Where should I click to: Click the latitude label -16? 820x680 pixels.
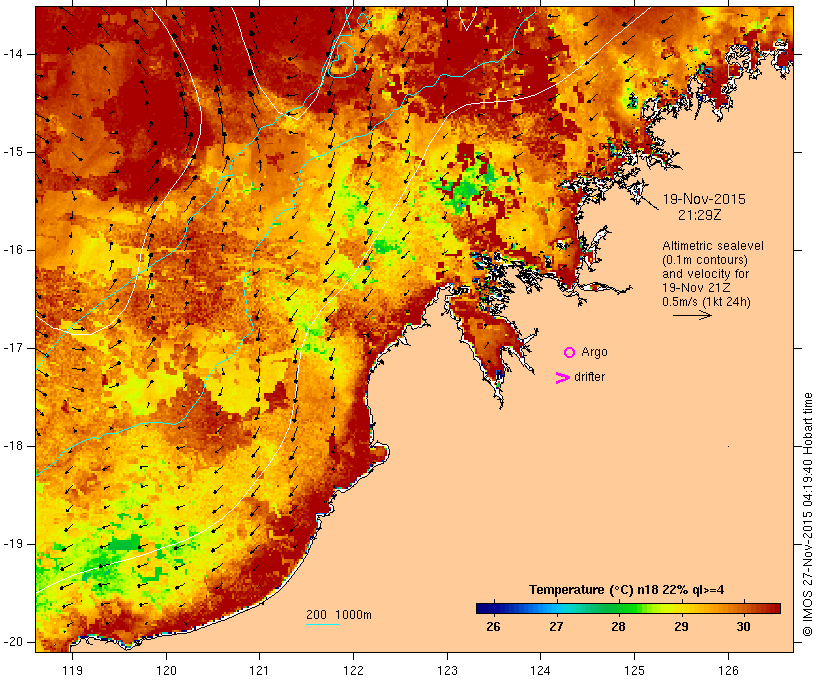click(x=13, y=250)
